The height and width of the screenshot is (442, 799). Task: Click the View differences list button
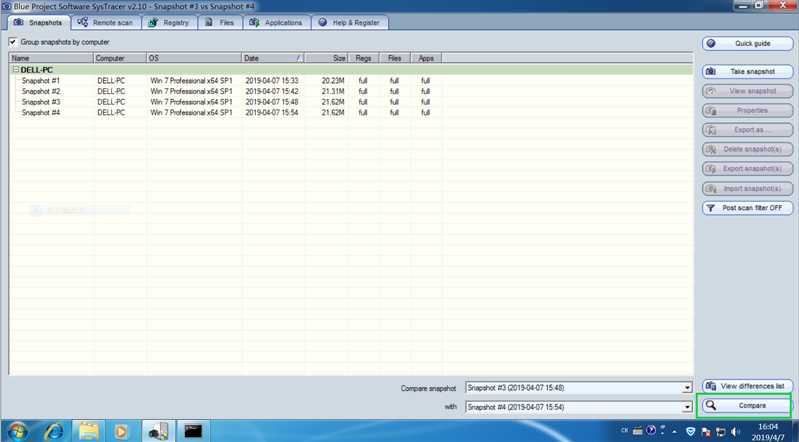(748, 386)
